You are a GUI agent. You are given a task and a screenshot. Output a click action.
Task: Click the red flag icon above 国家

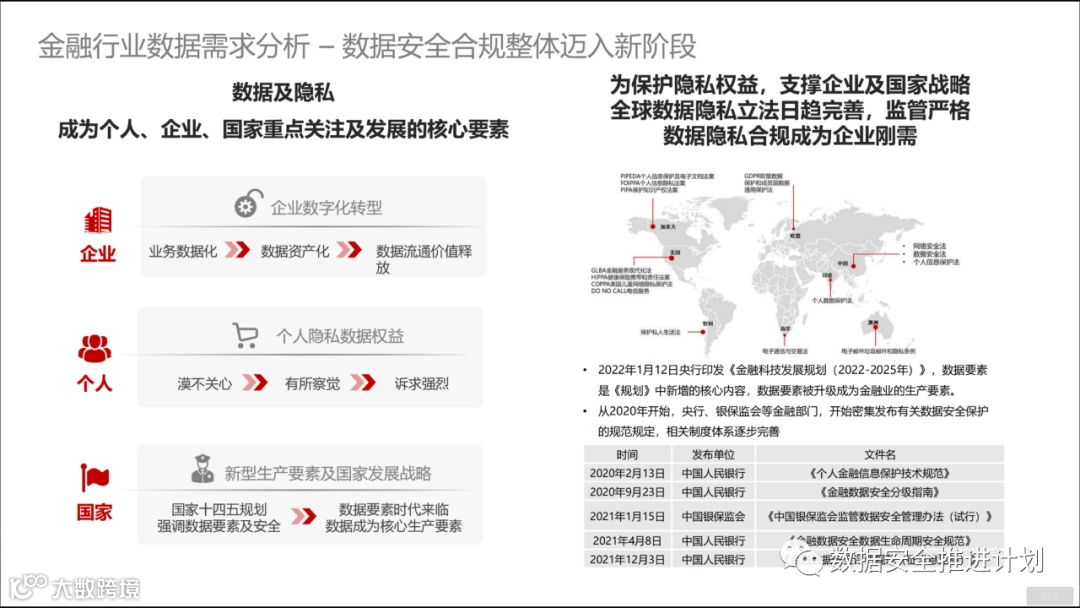[x=94, y=476]
